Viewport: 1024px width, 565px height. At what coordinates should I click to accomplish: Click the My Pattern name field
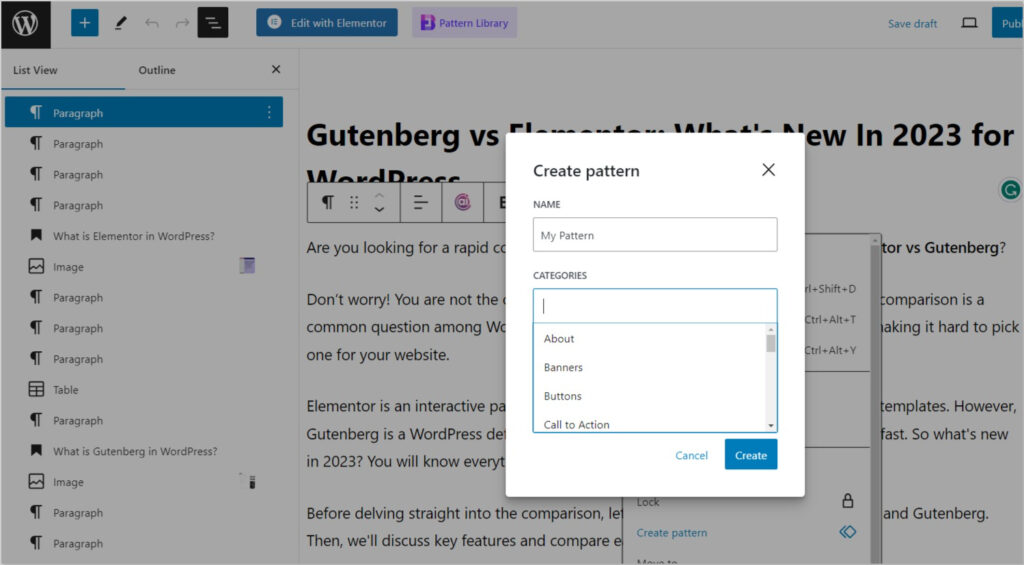[655, 235]
